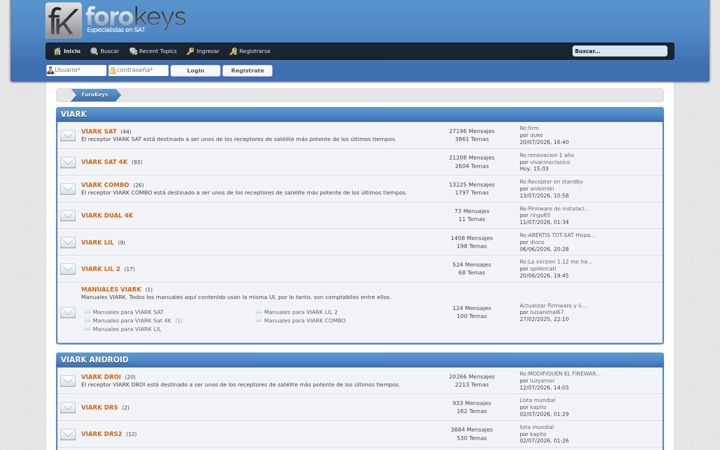Open subforum Manuales para VIARK LIL

(127, 329)
